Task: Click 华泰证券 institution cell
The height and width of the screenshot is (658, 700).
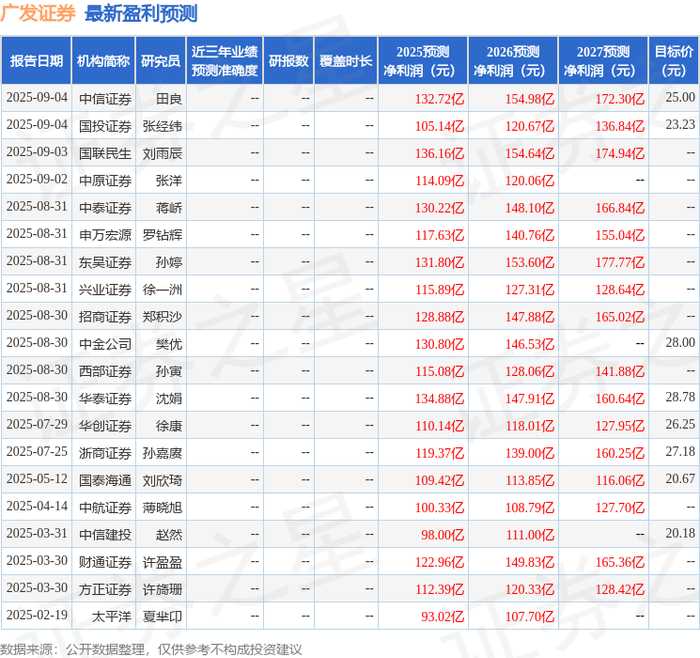Action: pyautogui.click(x=105, y=398)
